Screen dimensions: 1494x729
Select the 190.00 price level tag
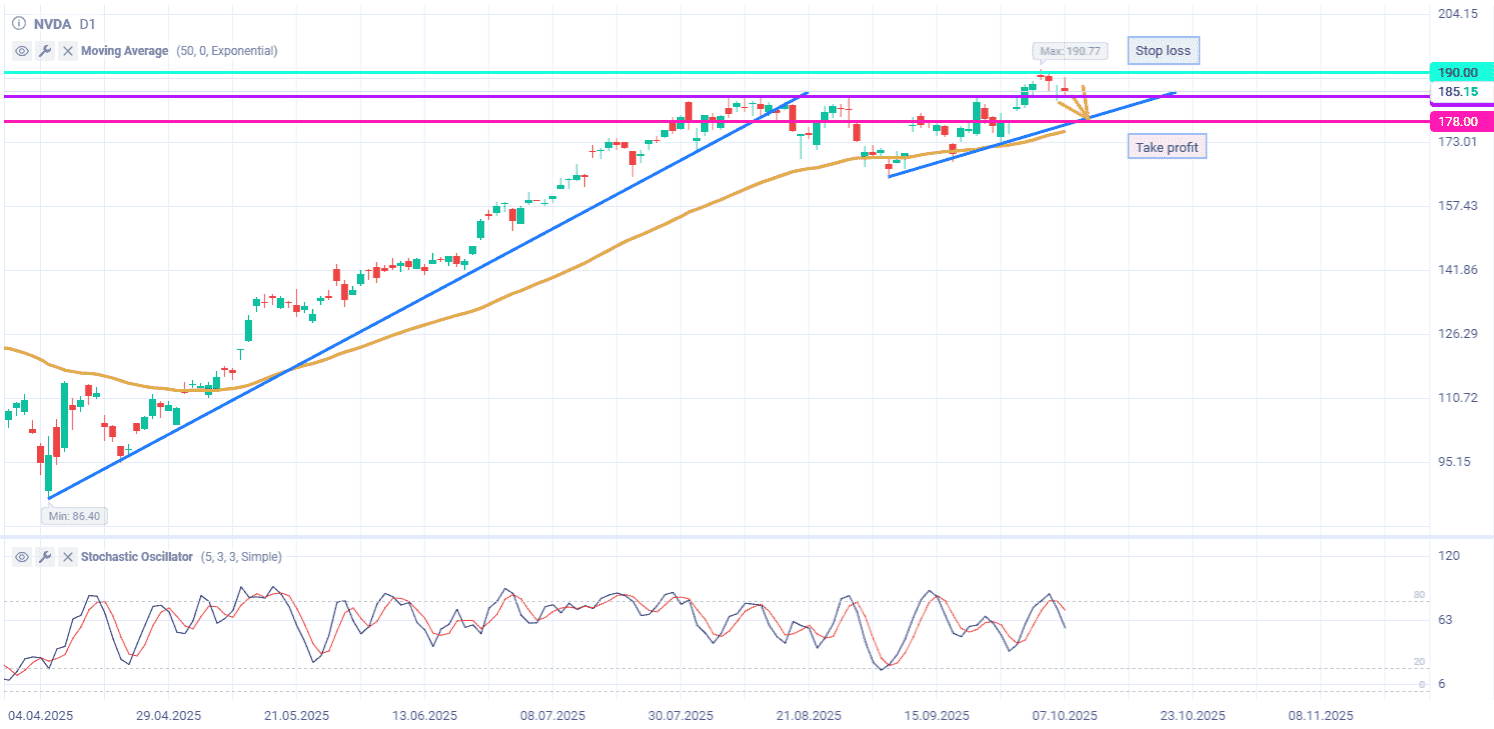pyautogui.click(x=1457, y=73)
